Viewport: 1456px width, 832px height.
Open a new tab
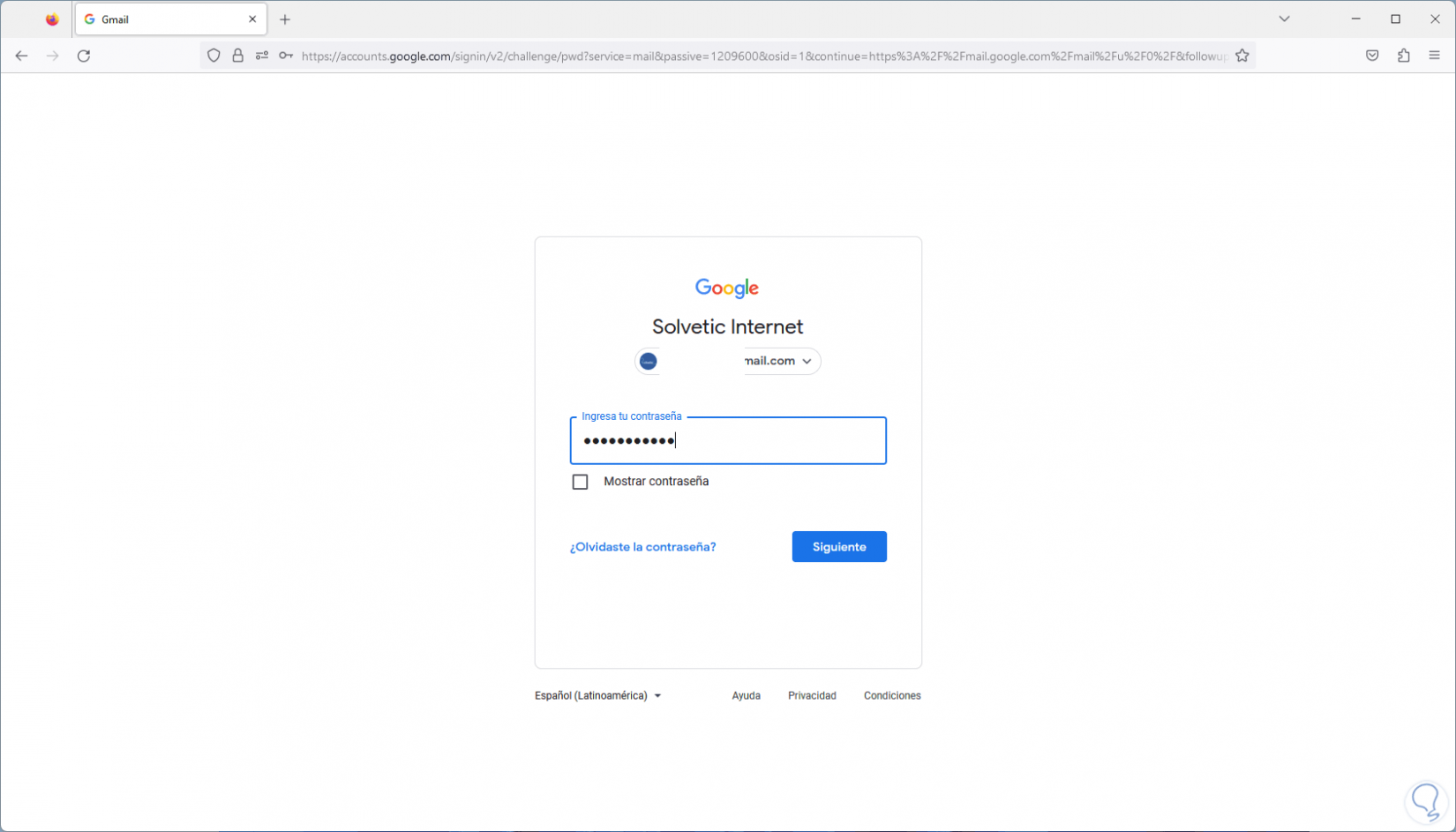tap(285, 19)
